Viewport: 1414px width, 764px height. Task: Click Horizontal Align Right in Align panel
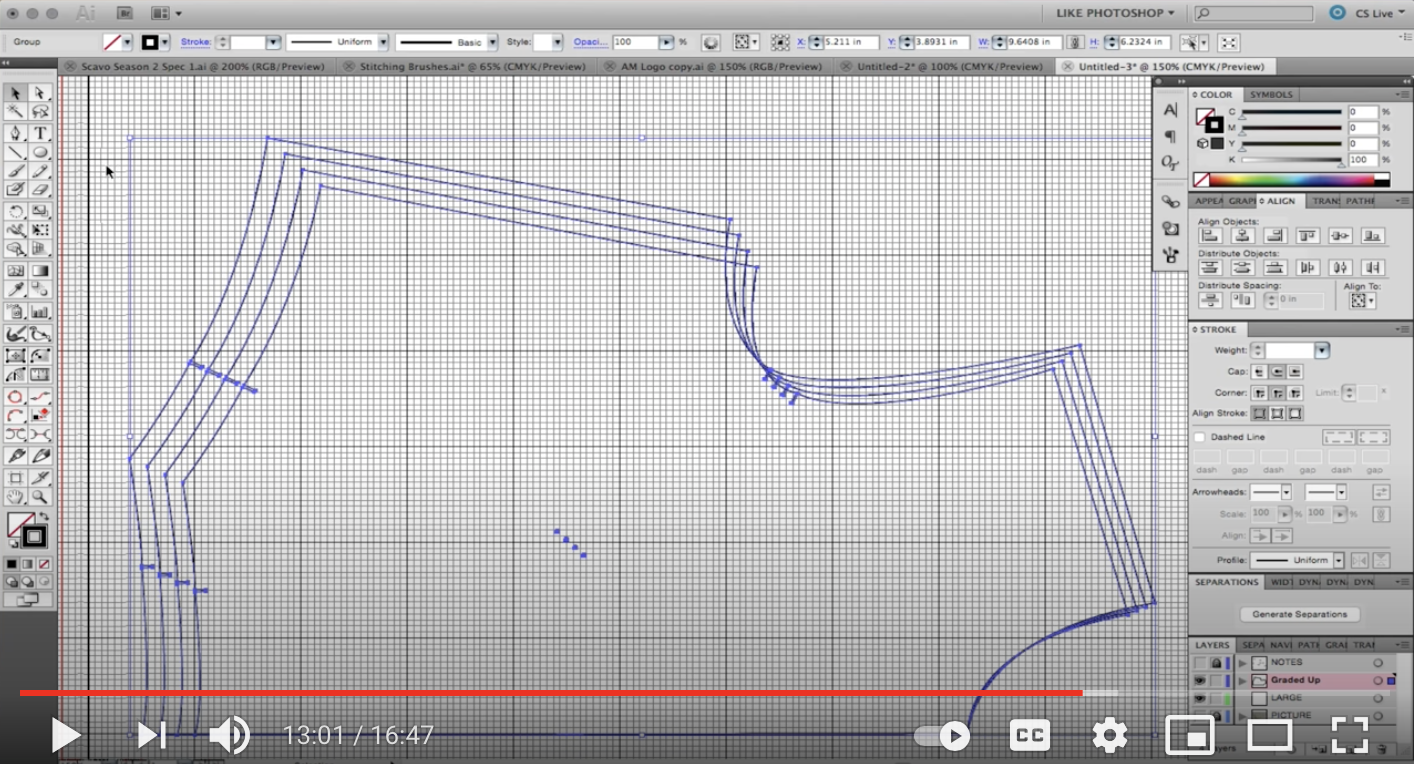1274,236
